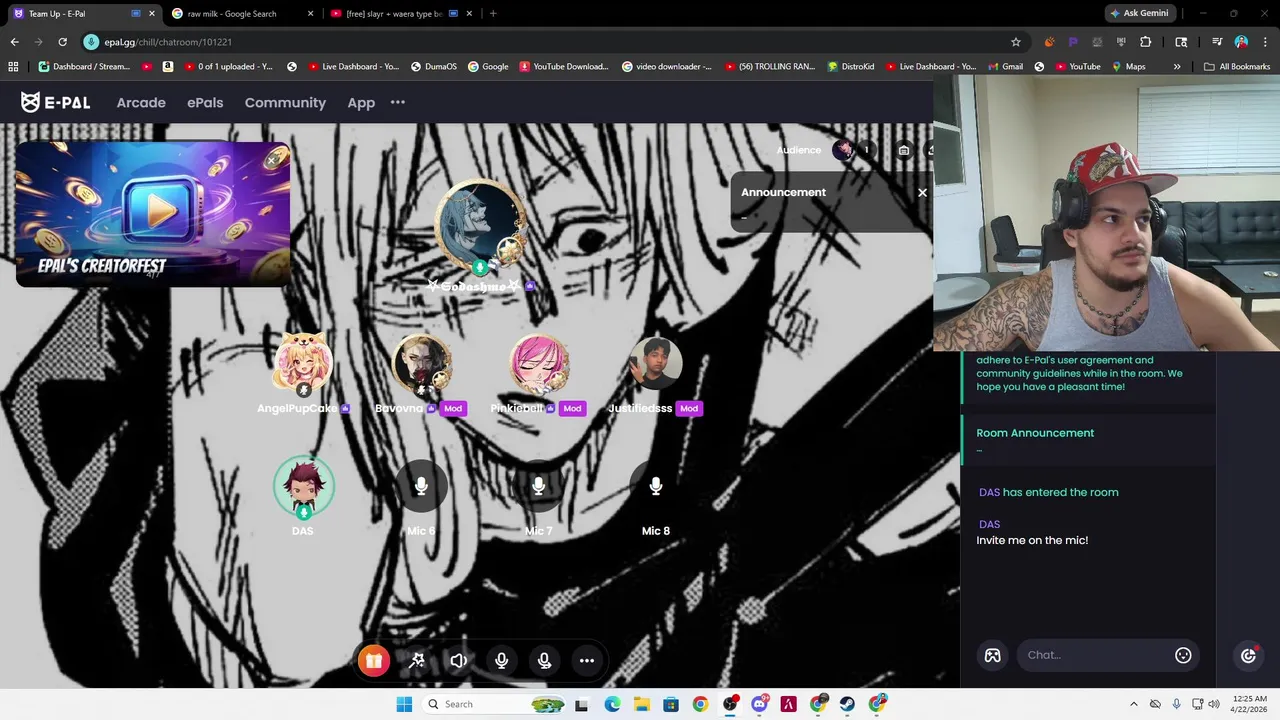Open the magic wand effects tool
The image size is (1280, 720).
pyautogui.click(x=417, y=660)
